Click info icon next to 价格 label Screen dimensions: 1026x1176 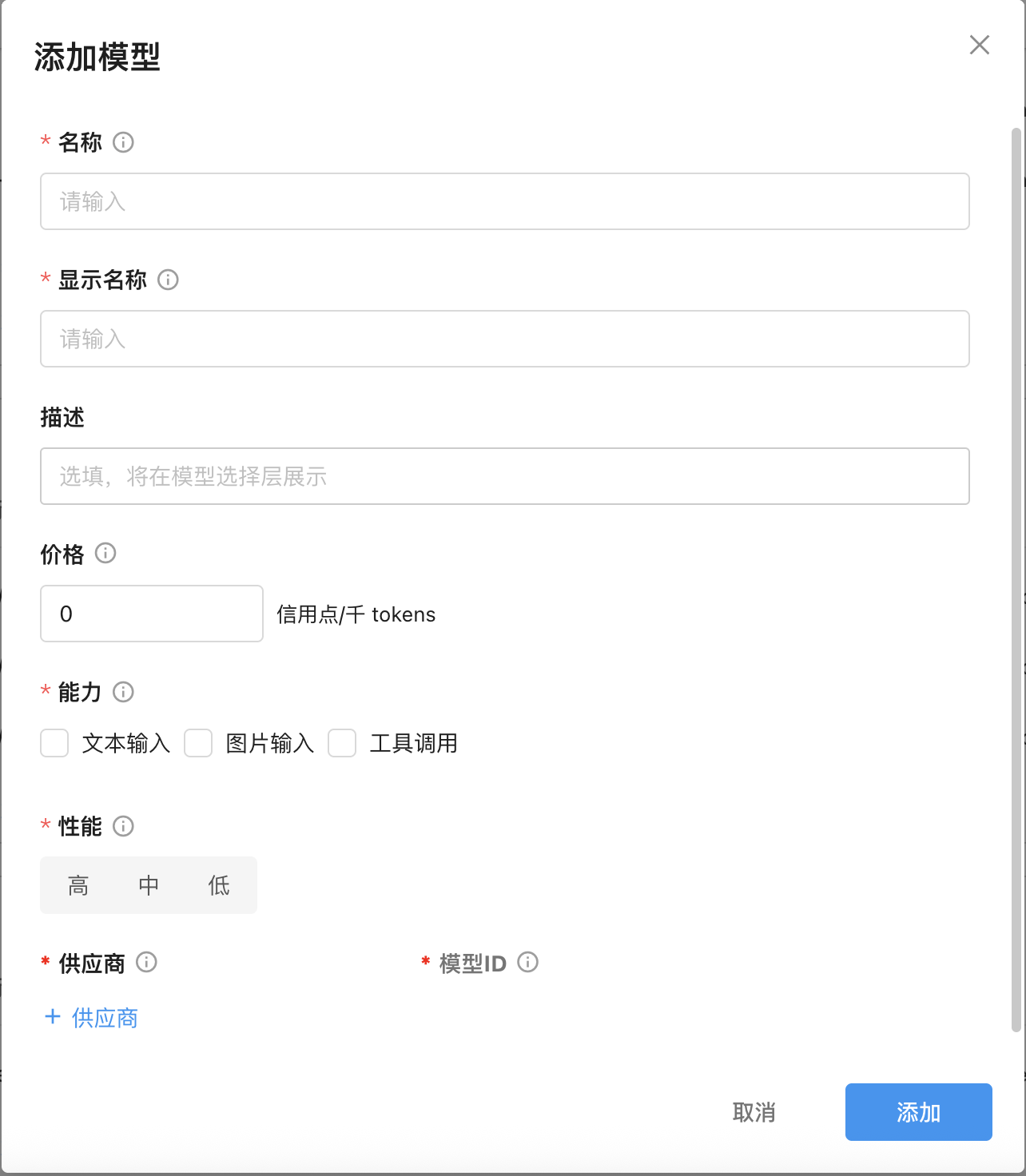pos(105,553)
